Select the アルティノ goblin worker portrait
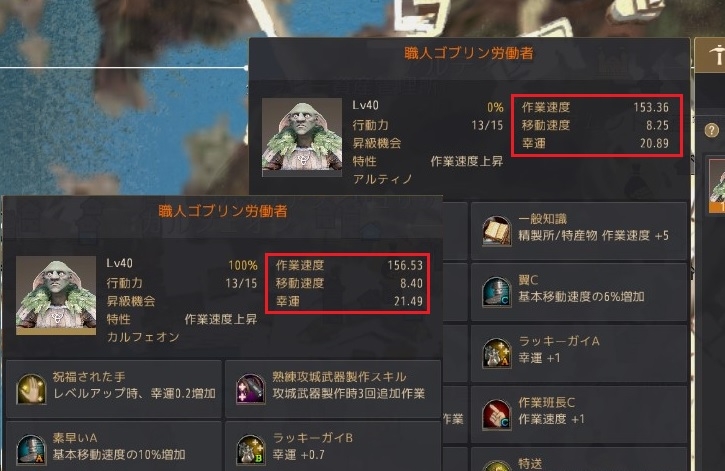Screen dimensions: 725x471 302,137
